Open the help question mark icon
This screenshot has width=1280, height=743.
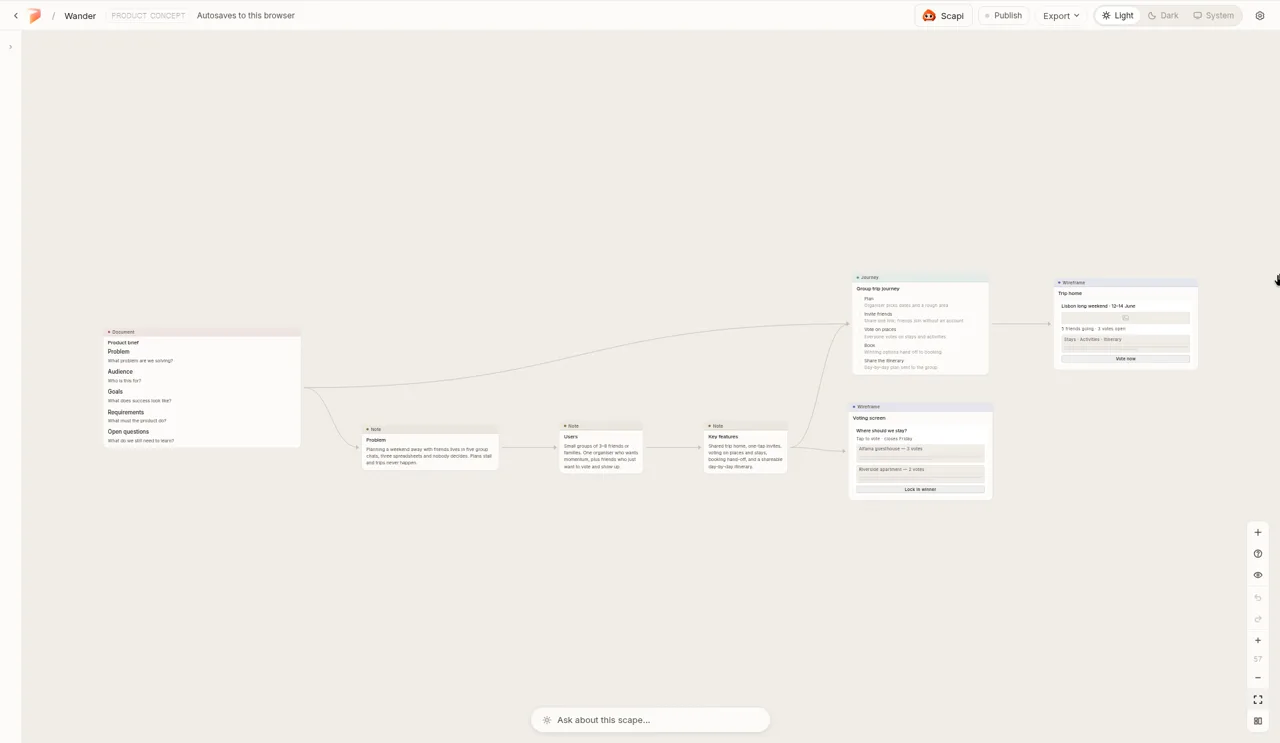coord(1258,554)
